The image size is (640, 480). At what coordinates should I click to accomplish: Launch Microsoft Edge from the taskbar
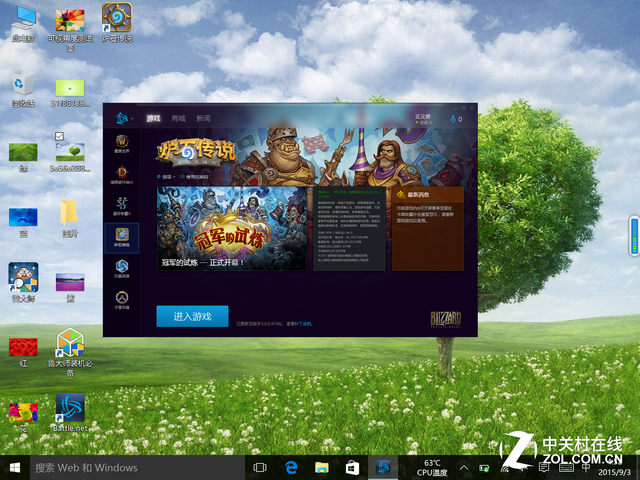pyautogui.click(x=291, y=468)
